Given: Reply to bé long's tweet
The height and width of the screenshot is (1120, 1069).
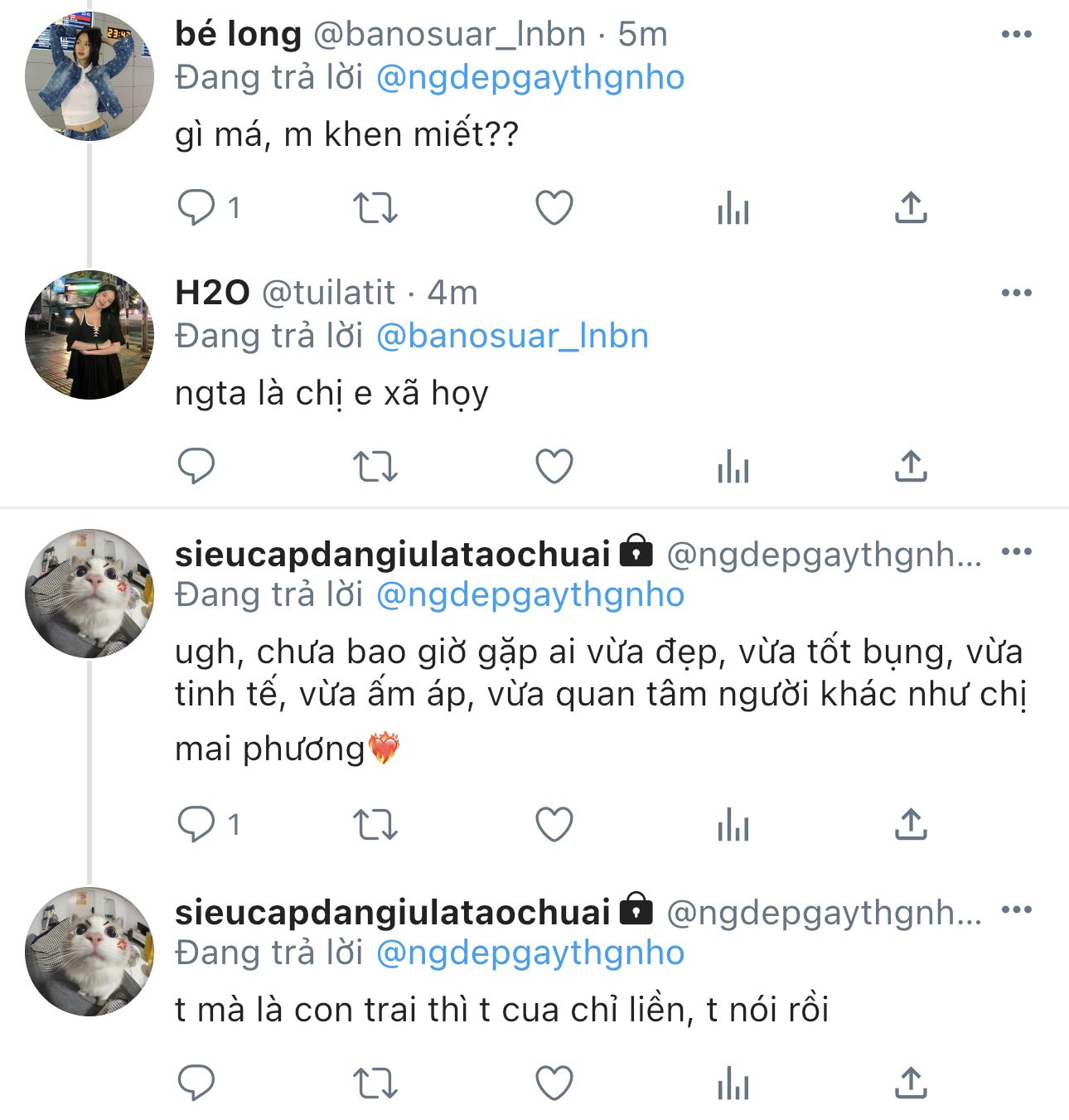Looking at the screenshot, I should (x=197, y=207).
